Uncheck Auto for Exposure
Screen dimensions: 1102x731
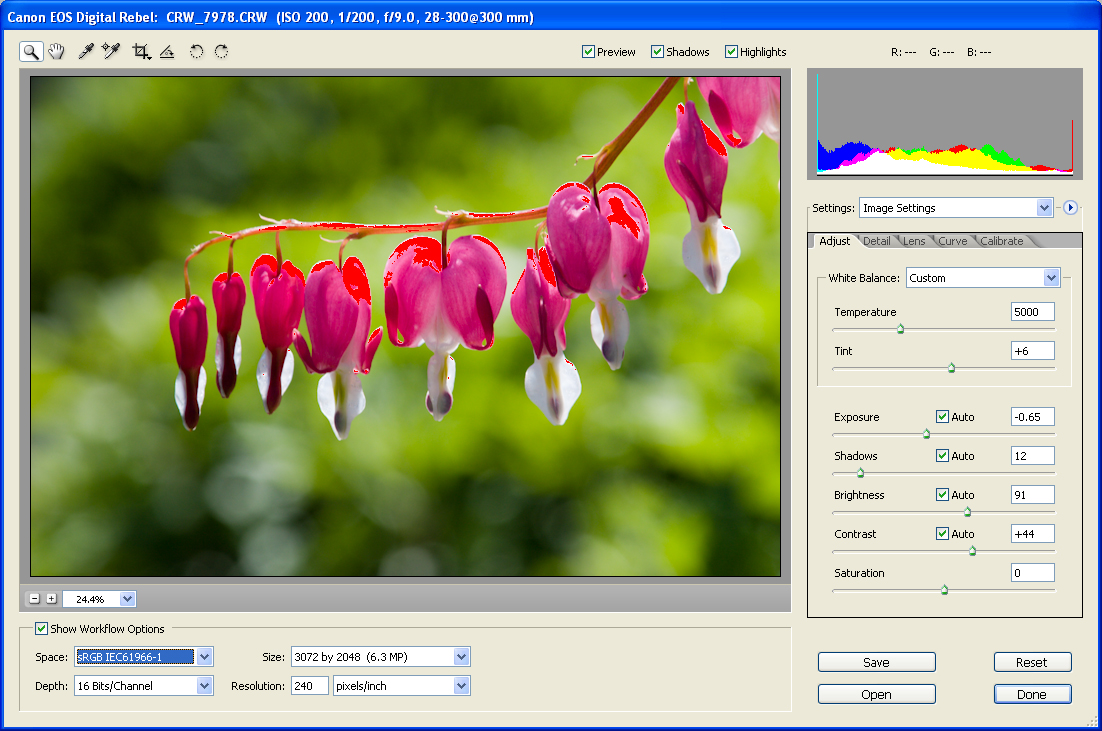click(942, 417)
